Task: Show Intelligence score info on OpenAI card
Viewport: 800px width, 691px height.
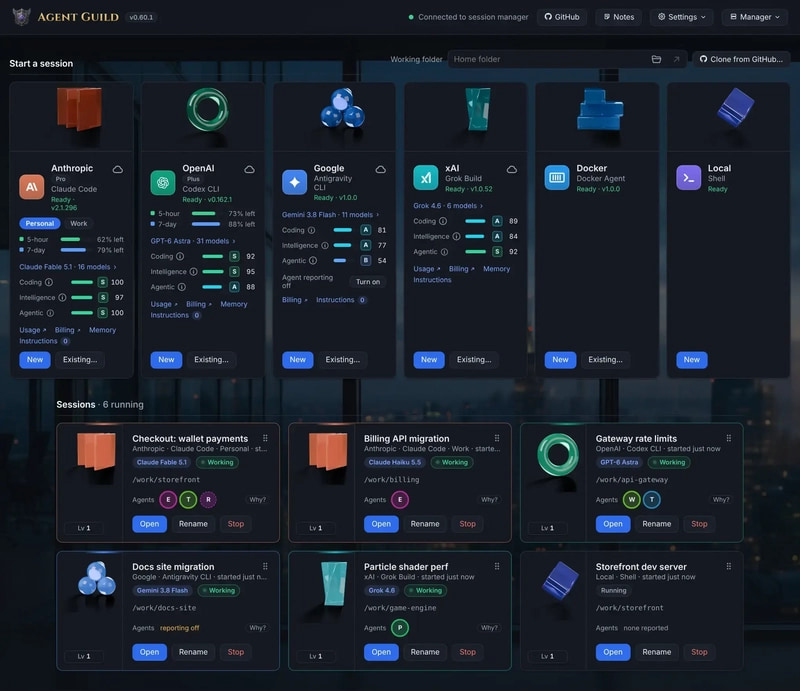Action: click(x=193, y=272)
